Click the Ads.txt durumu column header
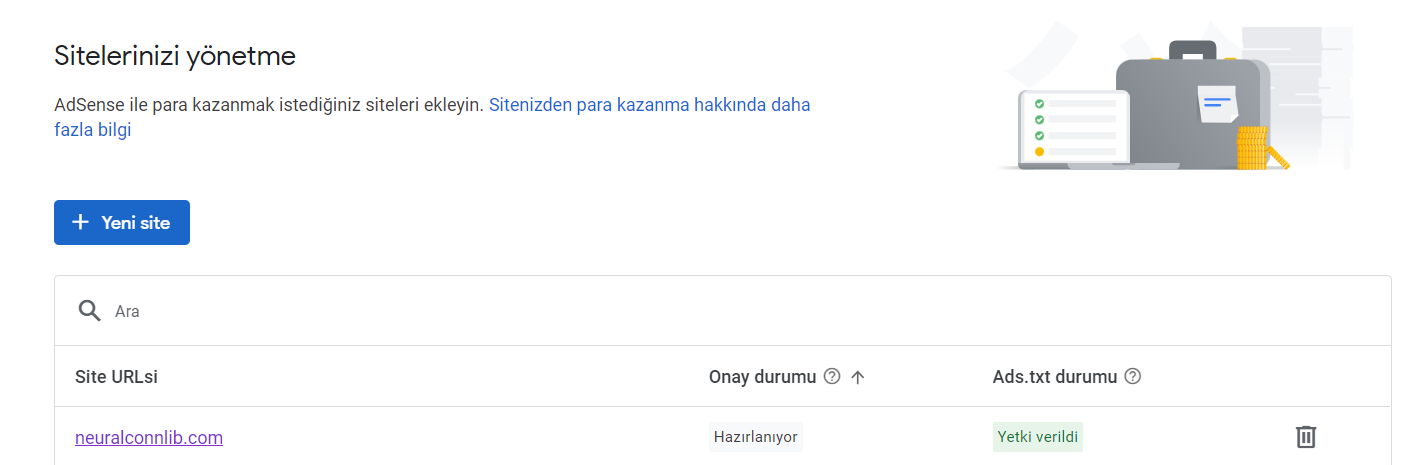Viewport: 1408px width, 465px height. (1054, 377)
